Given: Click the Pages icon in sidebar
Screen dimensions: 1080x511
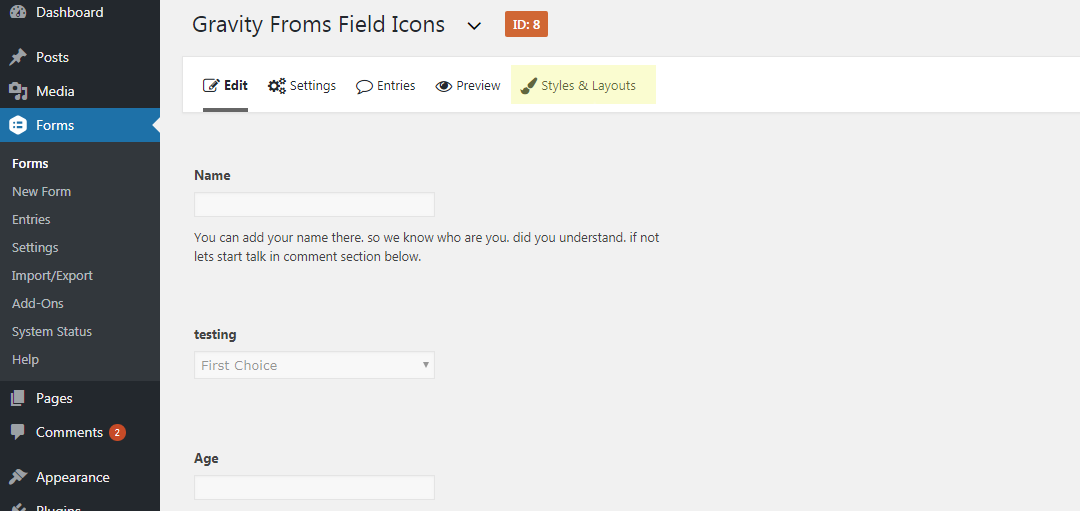Looking at the screenshot, I should pyautogui.click(x=18, y=398).
